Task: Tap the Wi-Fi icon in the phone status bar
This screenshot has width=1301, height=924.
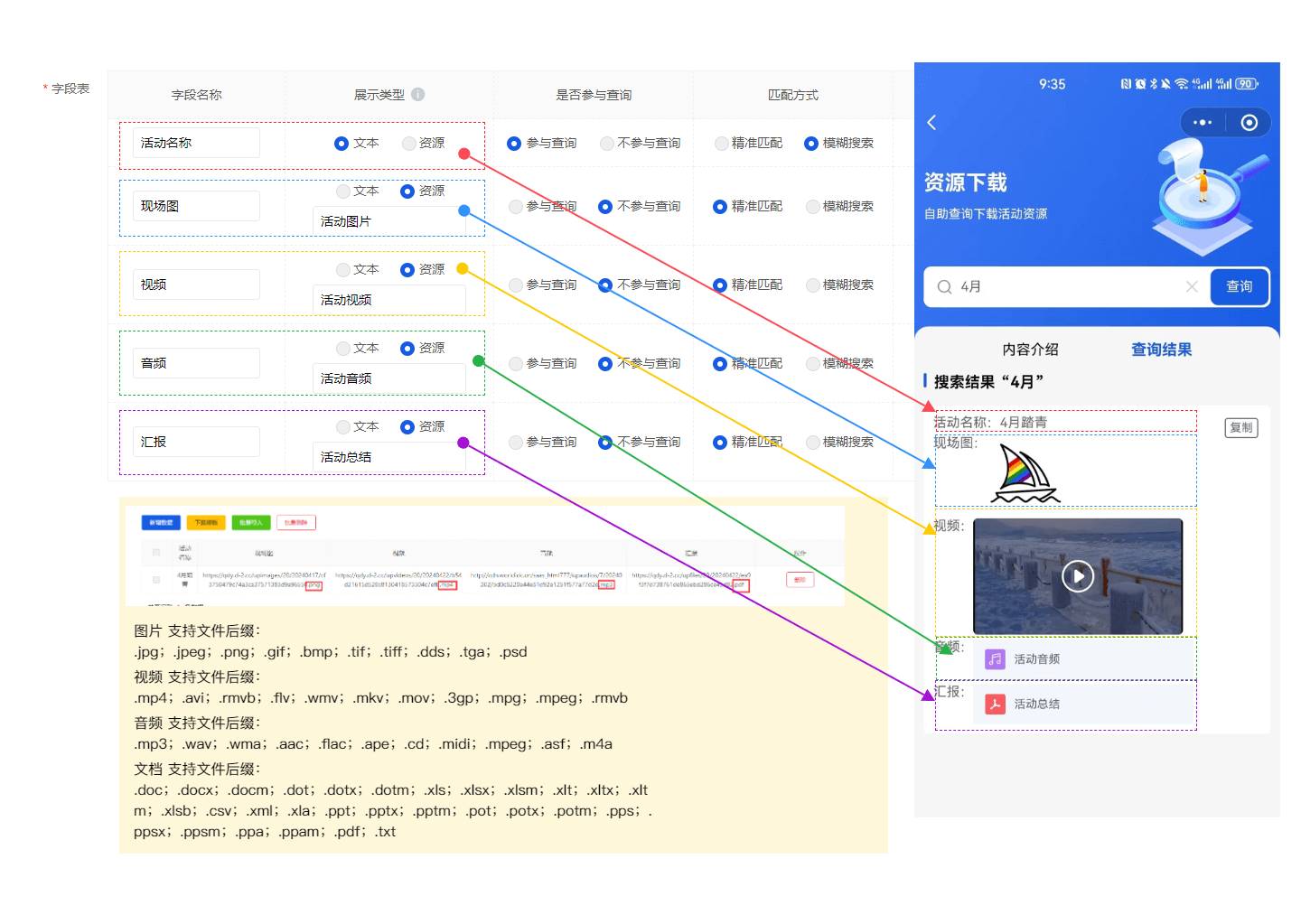Action: [1183, 83]
